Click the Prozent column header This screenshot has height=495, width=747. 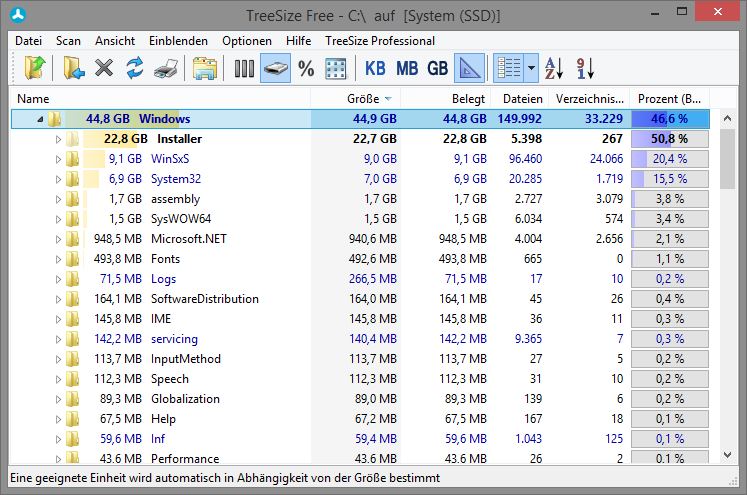click(669, 99)
